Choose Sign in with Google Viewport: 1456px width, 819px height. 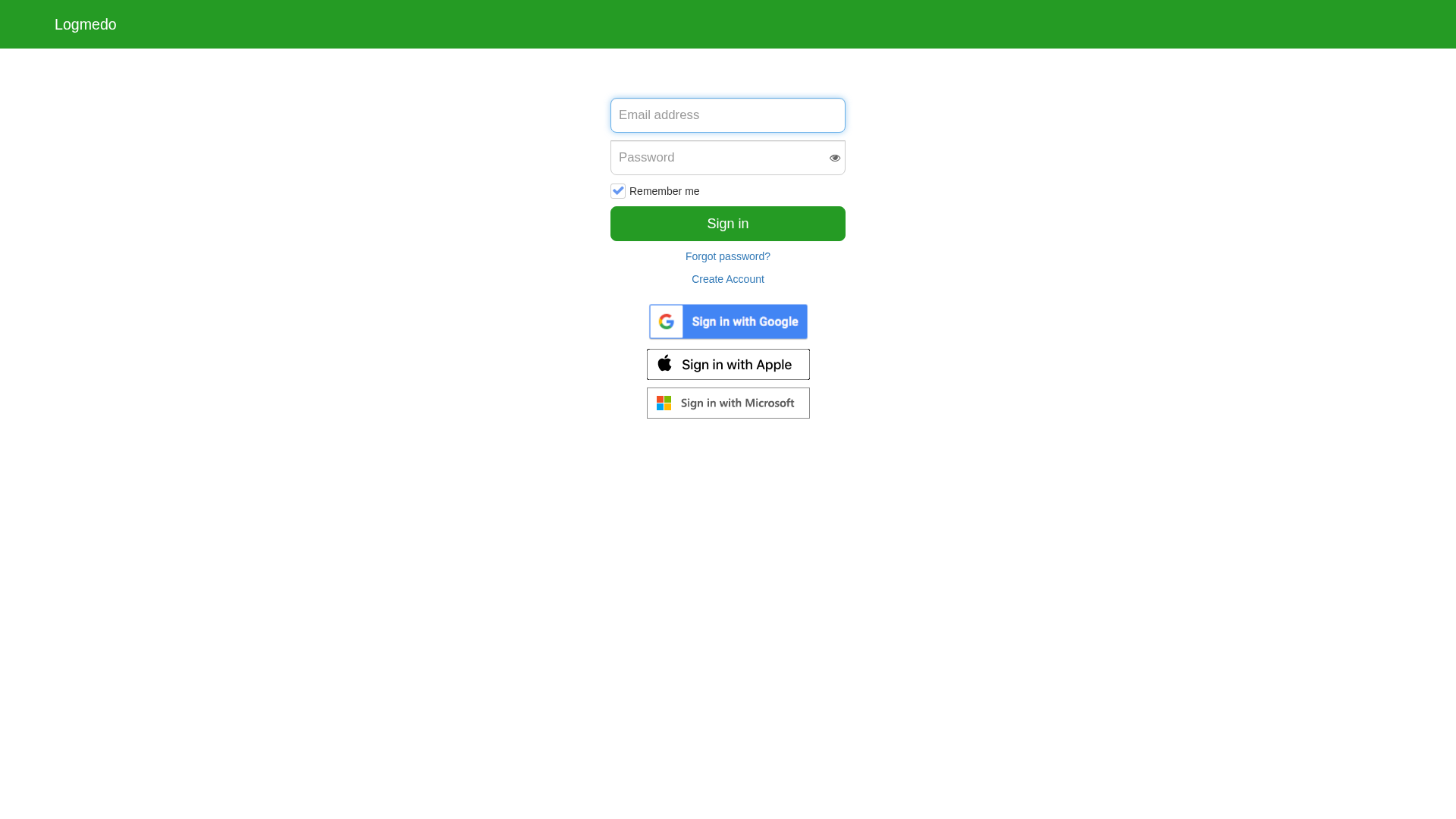[728, 322]
